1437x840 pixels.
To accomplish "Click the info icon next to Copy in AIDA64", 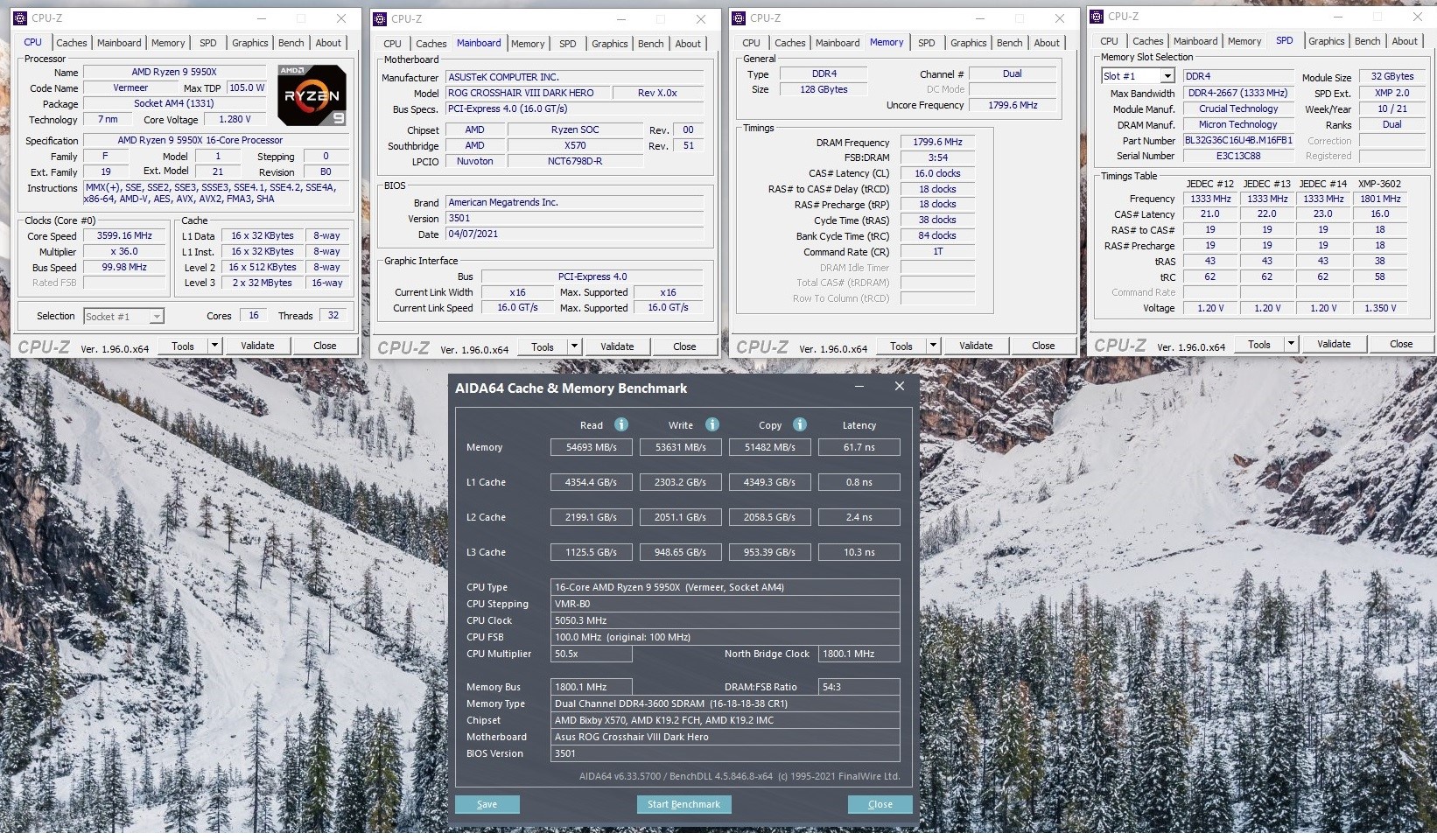I will tap(800, 424).
